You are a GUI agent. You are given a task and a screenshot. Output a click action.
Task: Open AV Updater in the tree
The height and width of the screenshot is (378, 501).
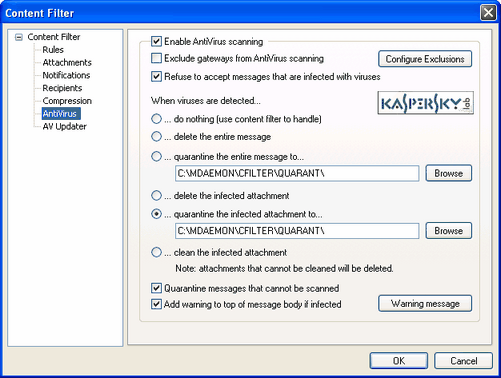pos(64,126)
